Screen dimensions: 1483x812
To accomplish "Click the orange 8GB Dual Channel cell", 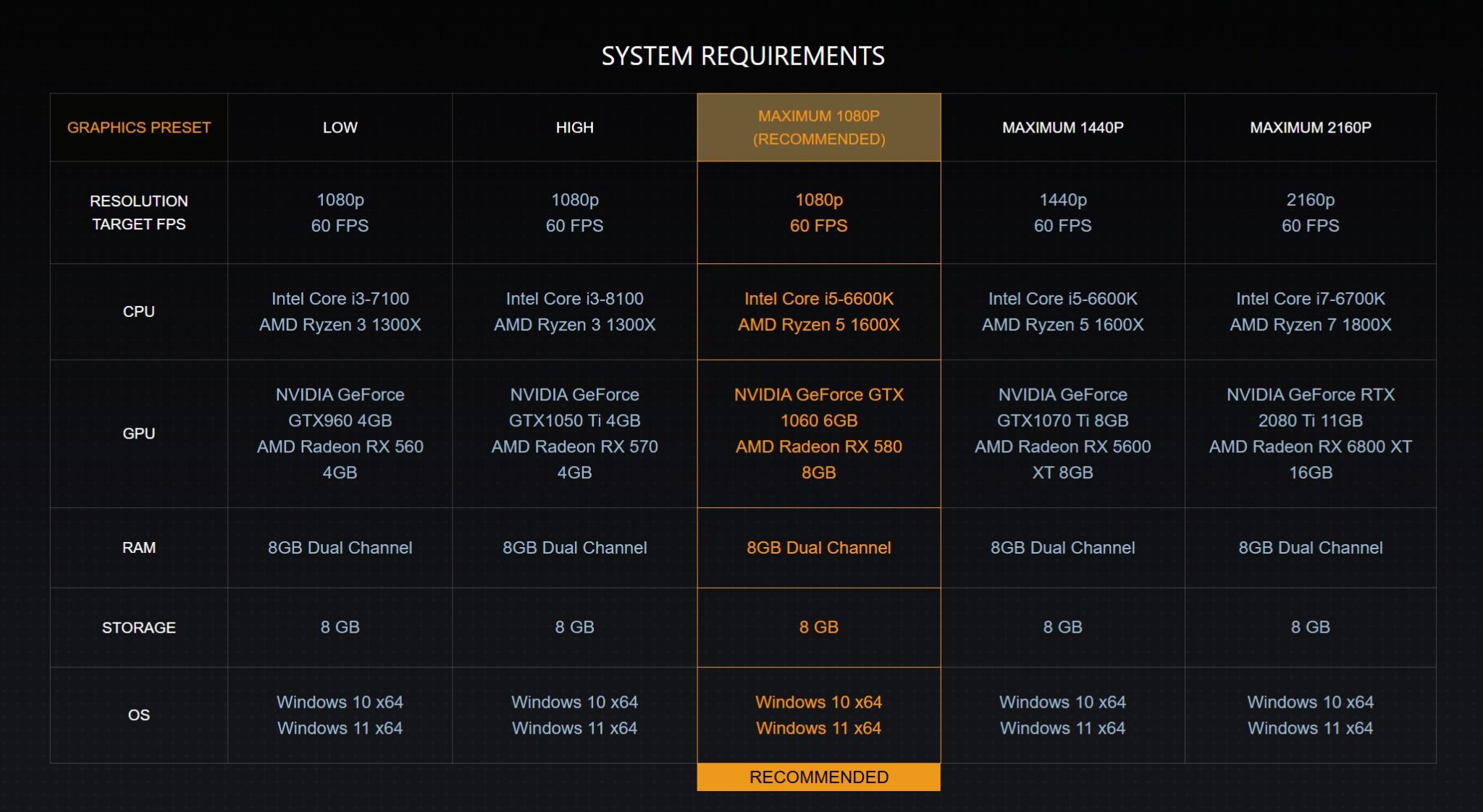I will pos(819,548).
